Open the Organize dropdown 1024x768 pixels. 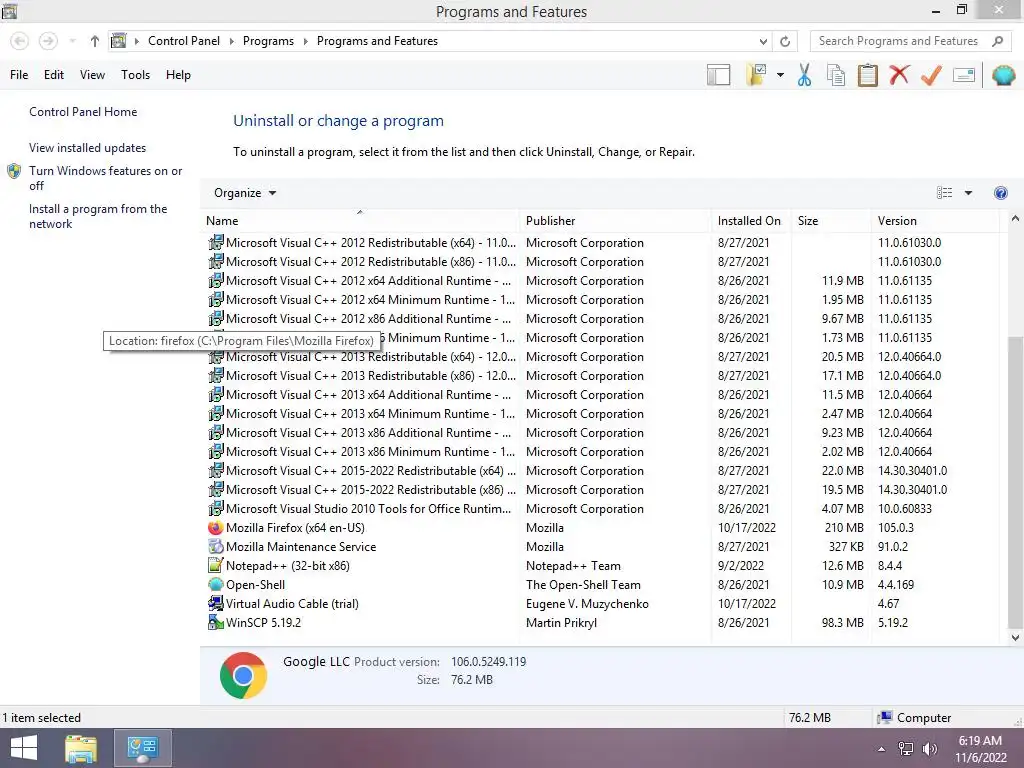[245, 193]
